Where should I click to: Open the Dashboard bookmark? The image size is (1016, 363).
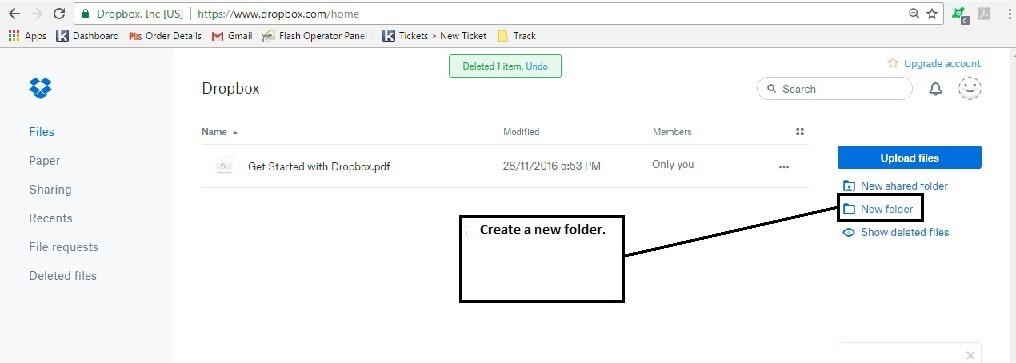pos(87,36)
